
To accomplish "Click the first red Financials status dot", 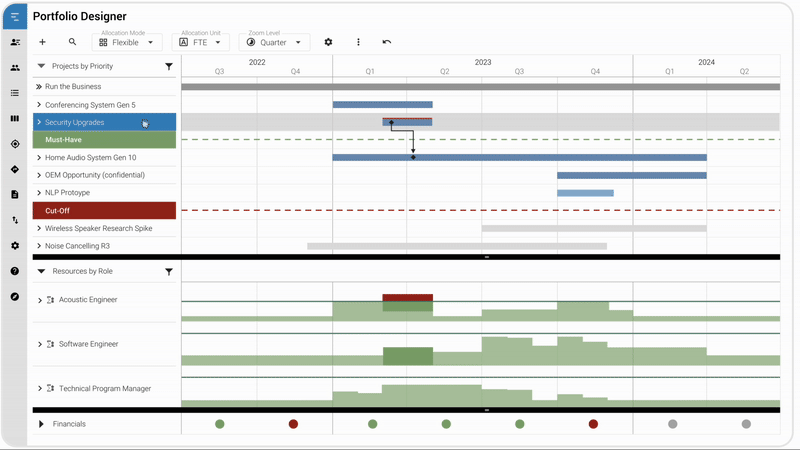I will tap(293, 424).
